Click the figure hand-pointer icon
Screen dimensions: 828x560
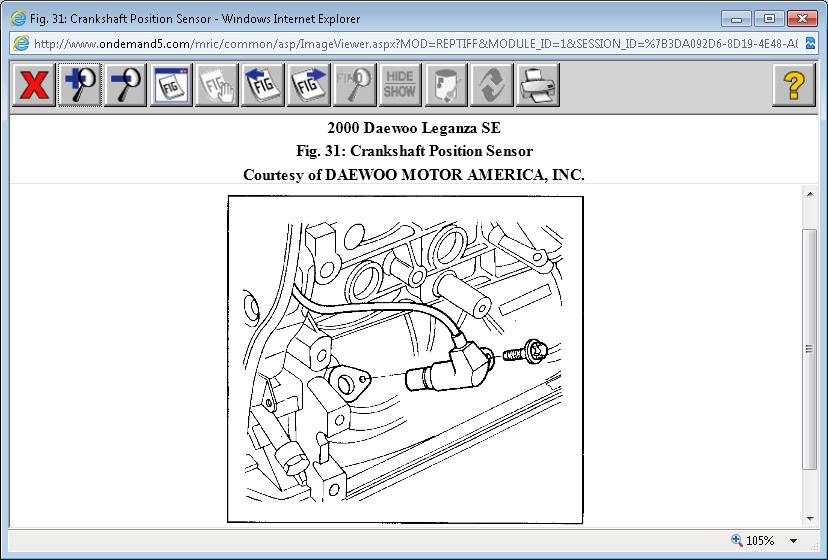tap(217, 85)
